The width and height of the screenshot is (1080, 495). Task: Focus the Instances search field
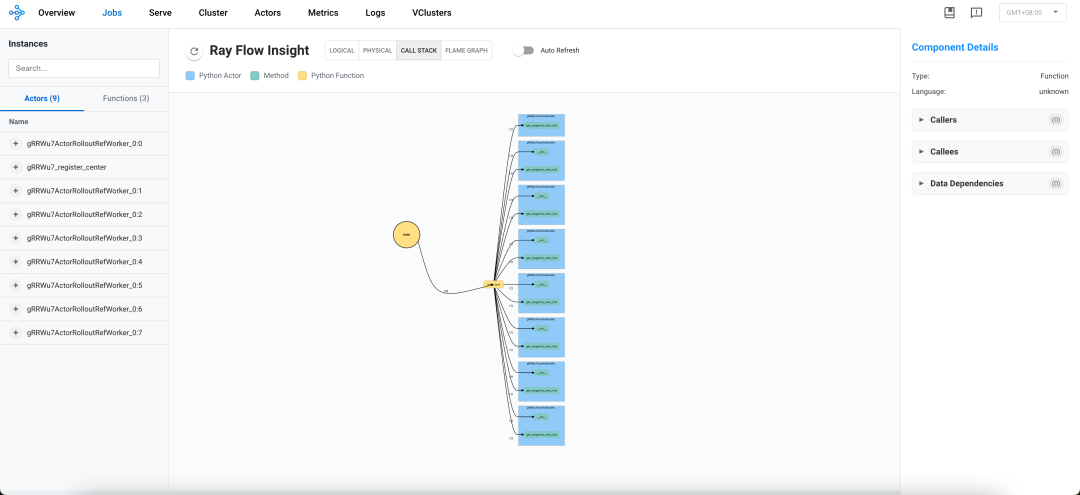pos(84,68)
